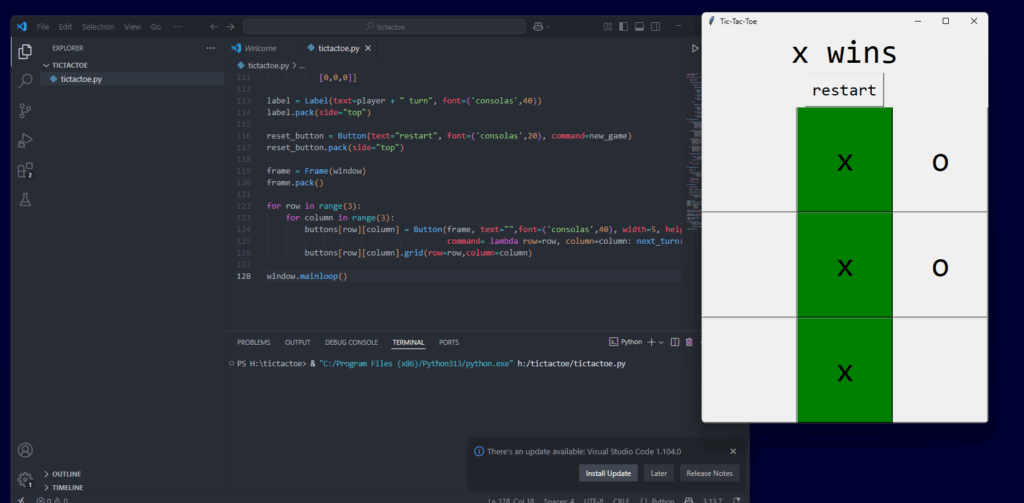Viewport: 1024px width, 503px height.
Task: Open the Extensions view
Action: (x=25, y=171)
